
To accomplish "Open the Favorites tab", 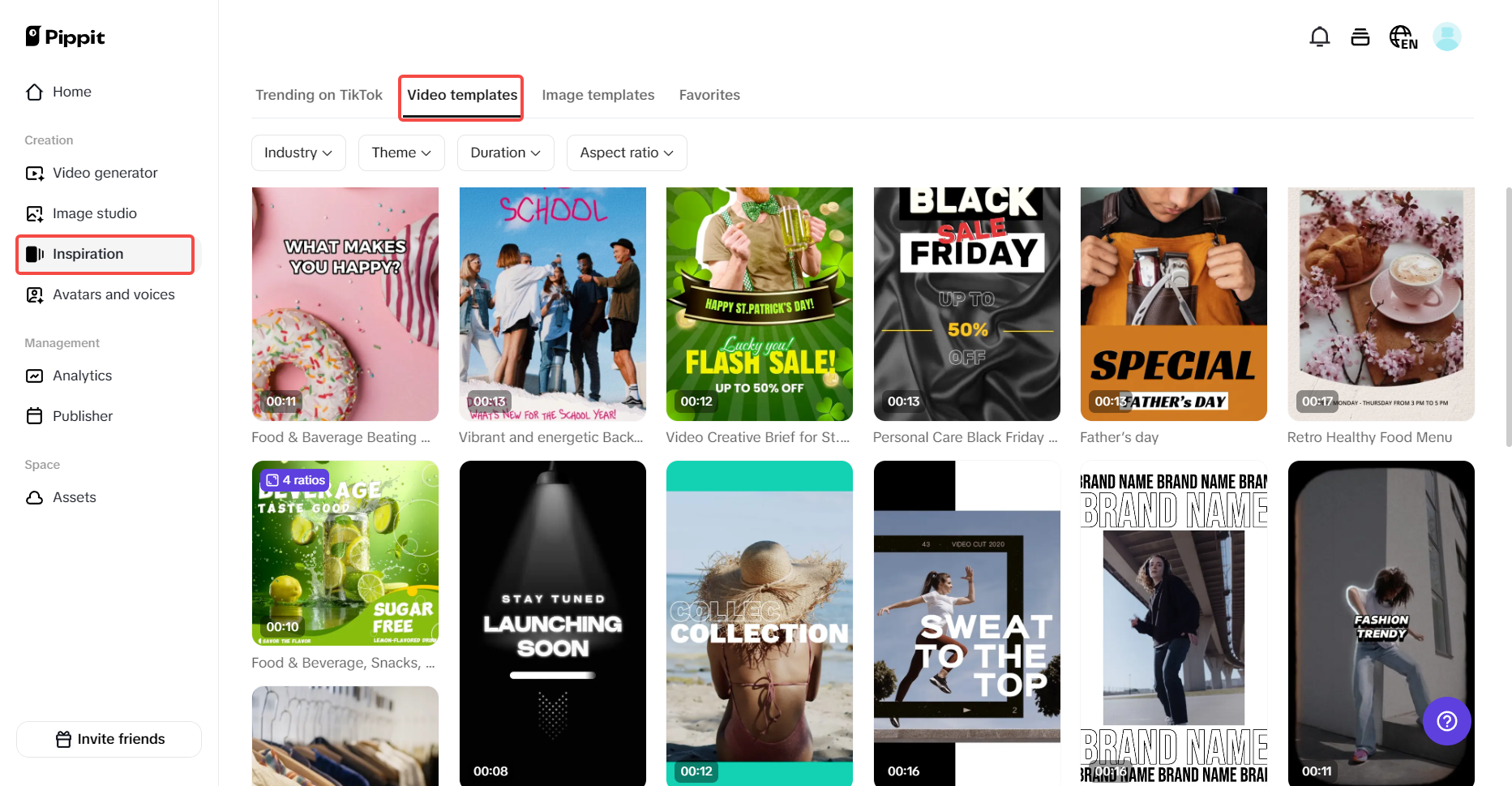I will coord(709,95).
